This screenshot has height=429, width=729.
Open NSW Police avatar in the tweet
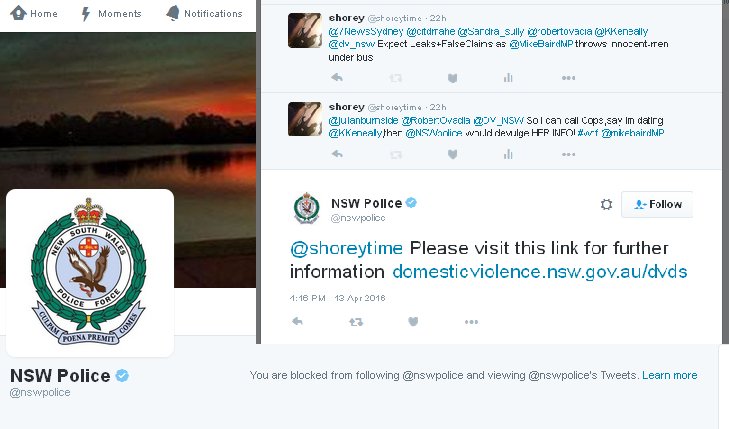[307, 208]
